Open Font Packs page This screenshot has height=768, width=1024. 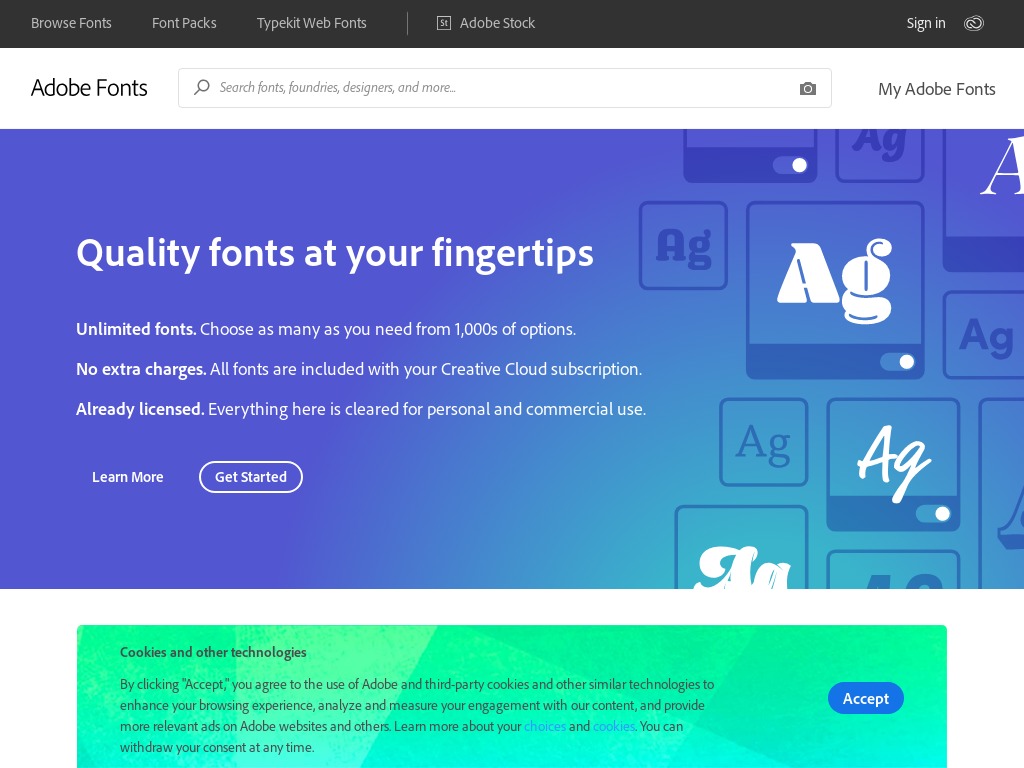[184, 23]
